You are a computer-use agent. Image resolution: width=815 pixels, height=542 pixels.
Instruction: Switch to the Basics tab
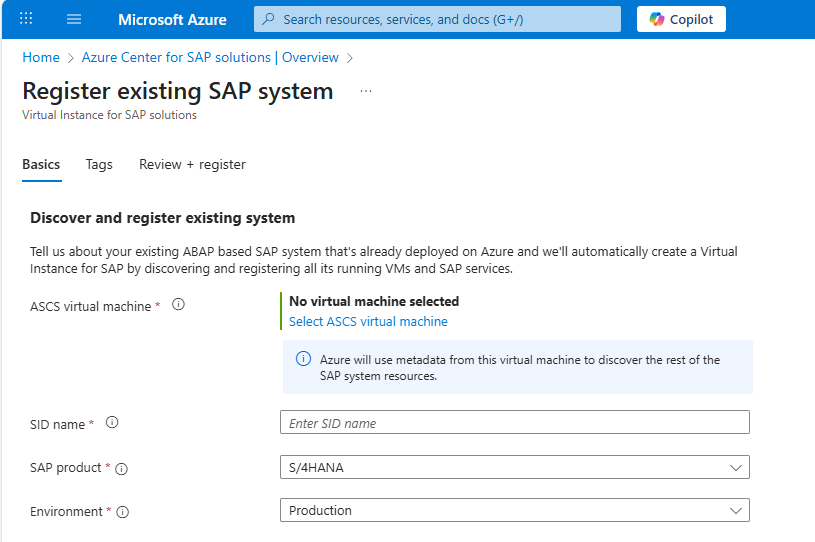[x=41, y=164]
